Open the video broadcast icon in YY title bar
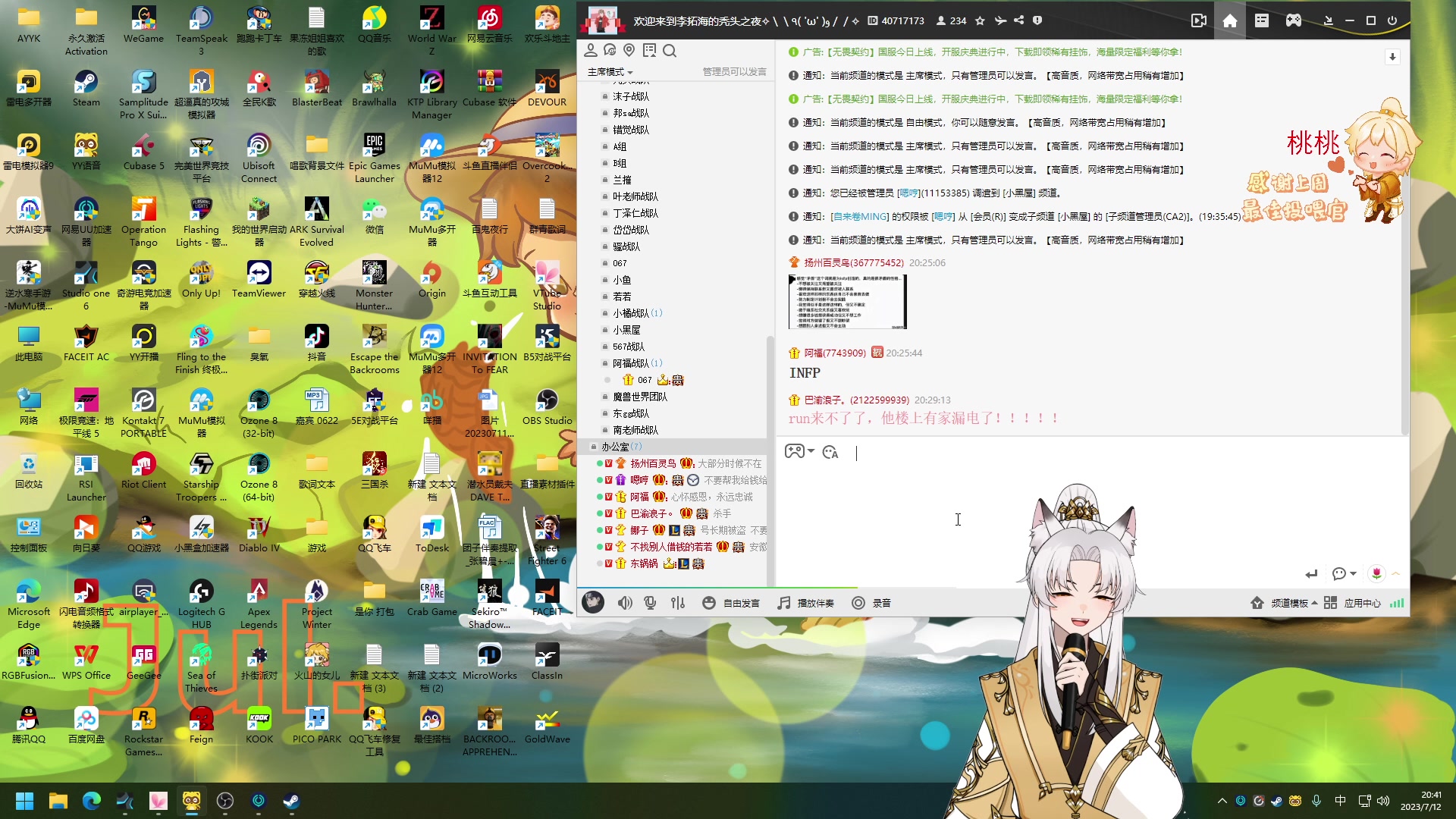The height and width of the screenshot is (819, 1456). point(1199,20)
